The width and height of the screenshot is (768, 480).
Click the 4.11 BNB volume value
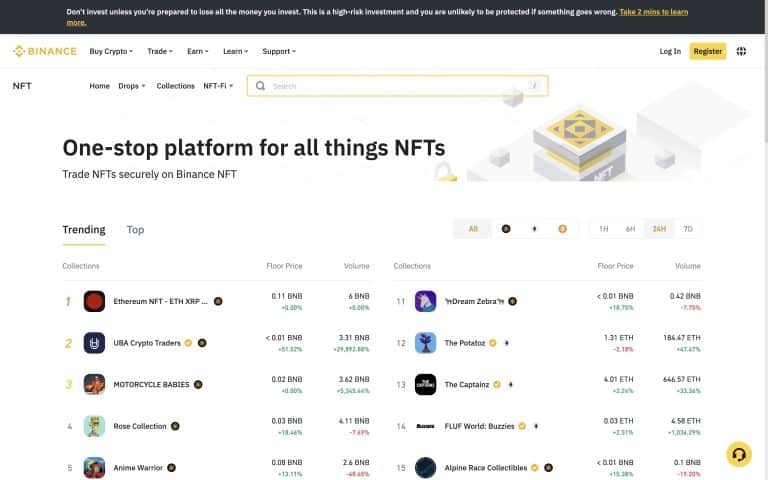click(x=354, y=421)
